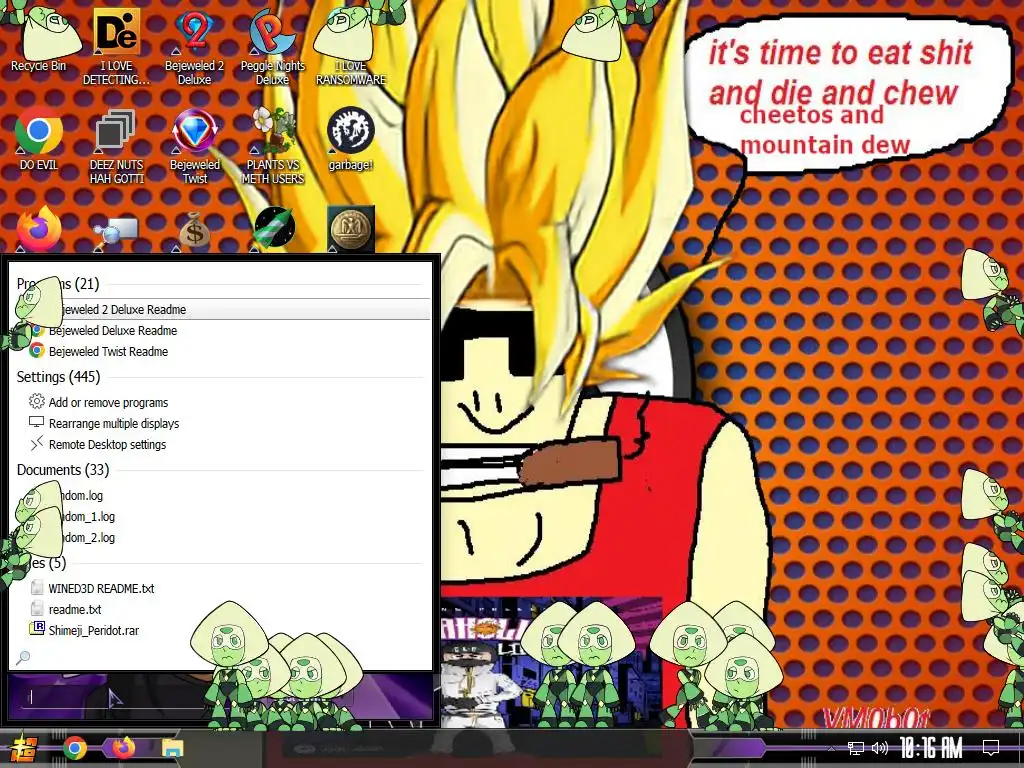Open the Recycle Bin desktop icon
This screenshot has width=1024, height=768.
(39, 39)
